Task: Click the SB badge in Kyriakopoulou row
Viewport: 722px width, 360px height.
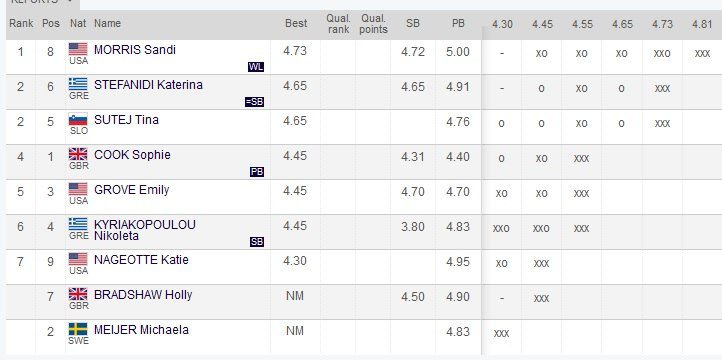Action: click(x=257, y=242)
